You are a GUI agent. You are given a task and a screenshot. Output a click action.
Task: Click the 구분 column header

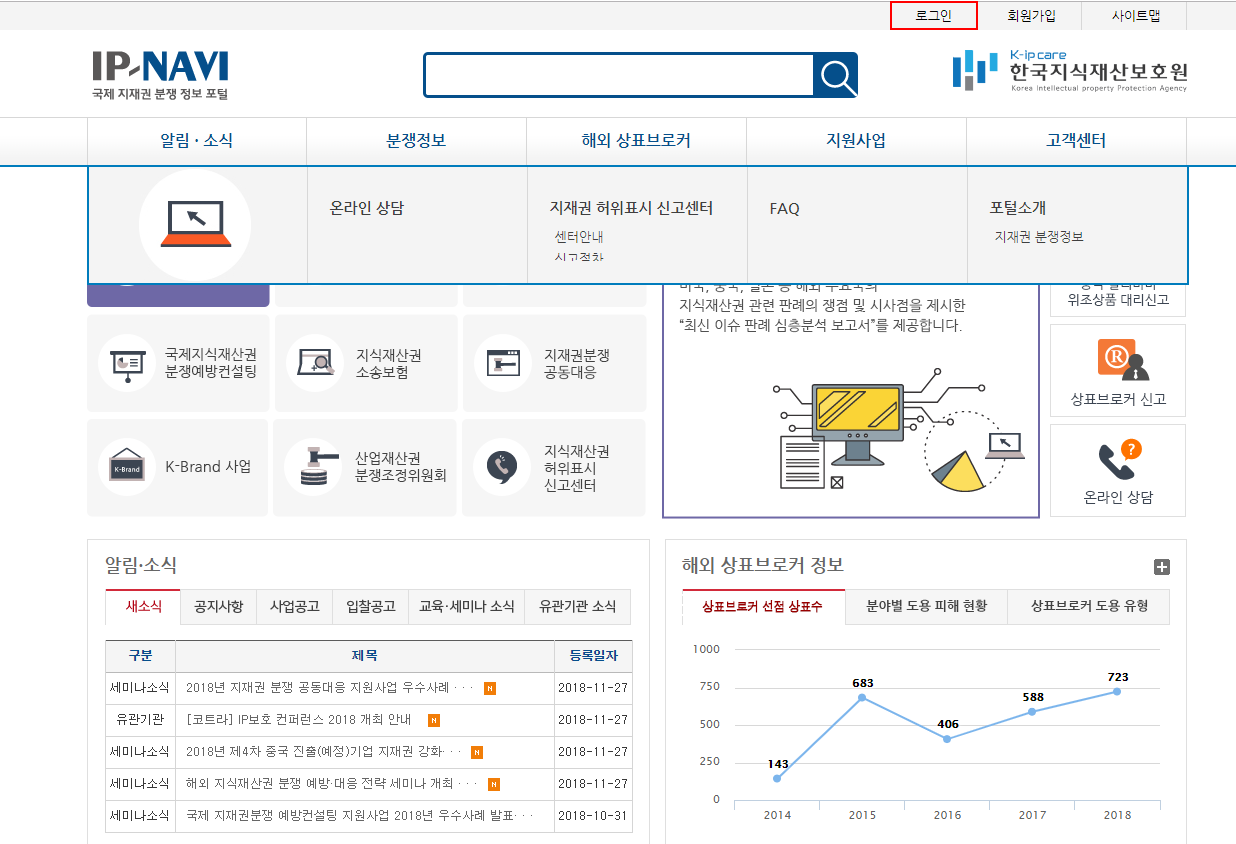tap(141, 656)
